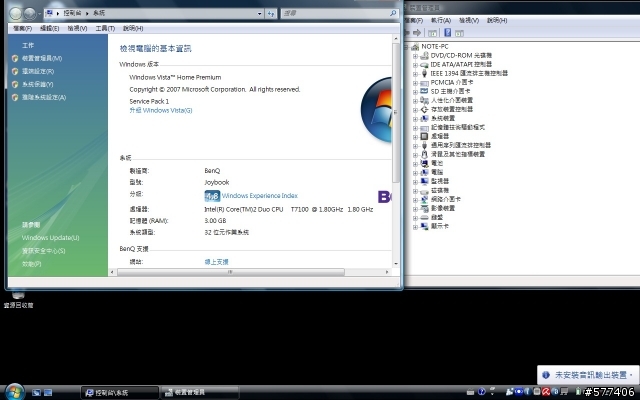
Task: Click the Device Manager toolbar back arrow
Action: 407,33
